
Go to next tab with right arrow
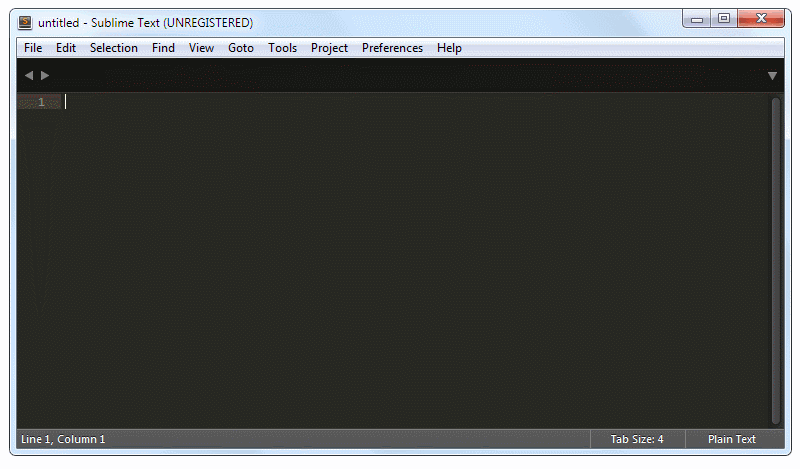45,76
